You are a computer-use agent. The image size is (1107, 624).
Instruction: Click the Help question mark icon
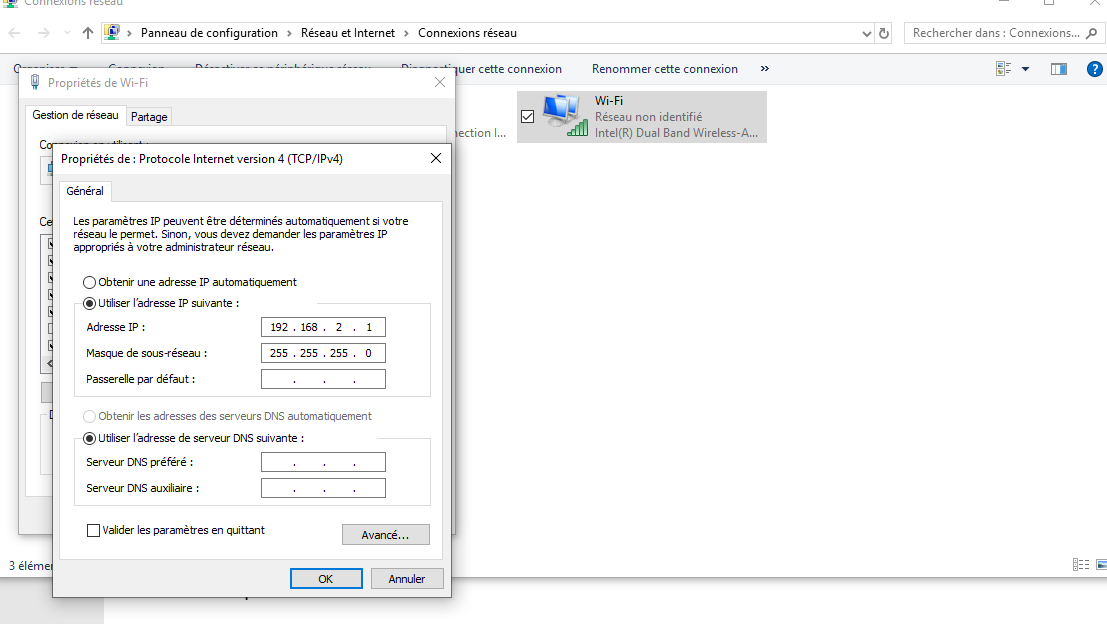click(x=1095, y=69)
